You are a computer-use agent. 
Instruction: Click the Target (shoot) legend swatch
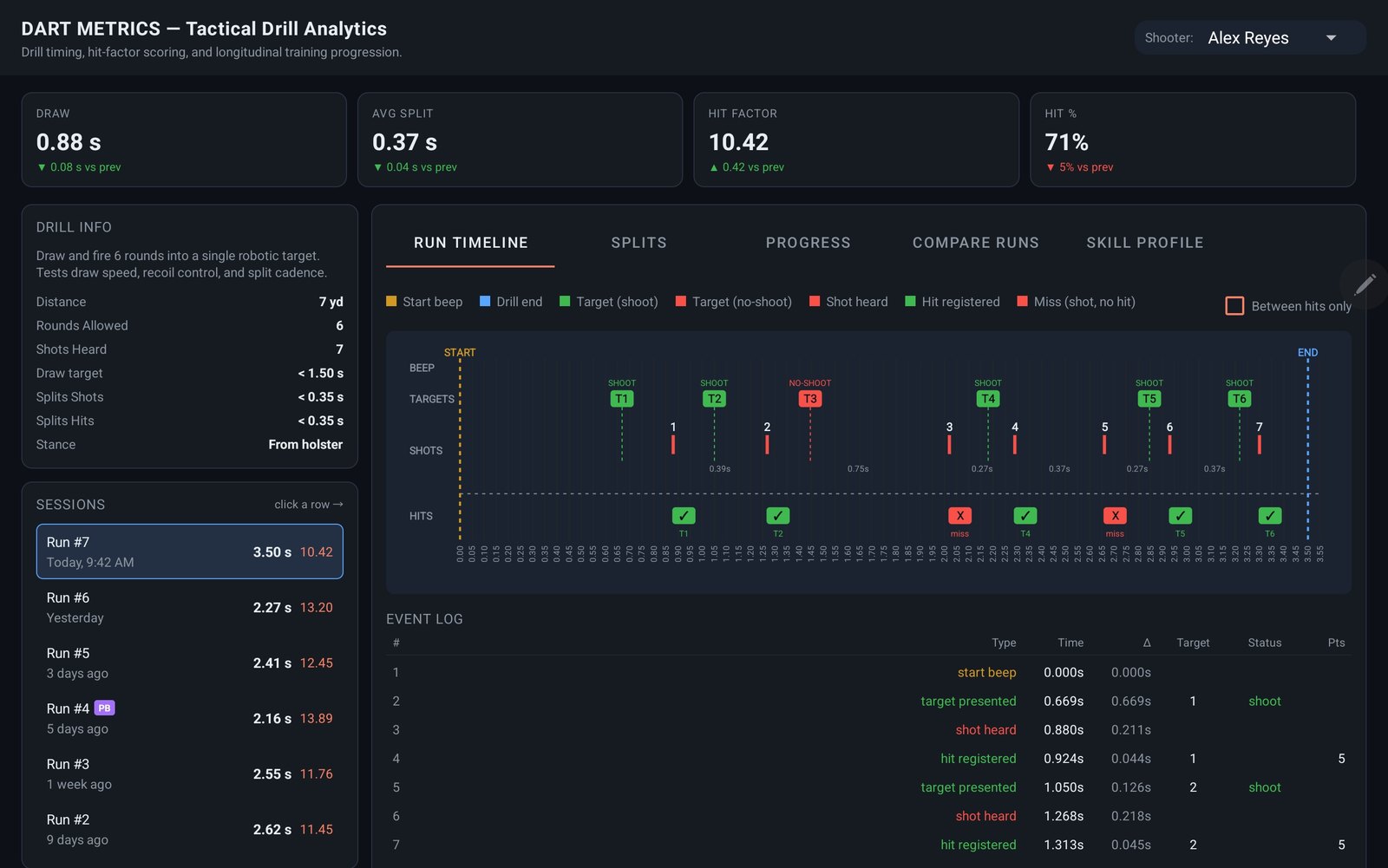(565, 301)
